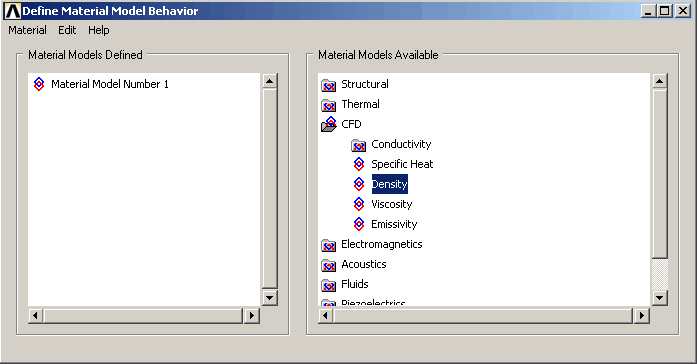Select the Structural text label
This screenshot has height=364, width=697.
pyautogui.click(x=365, y=84)
